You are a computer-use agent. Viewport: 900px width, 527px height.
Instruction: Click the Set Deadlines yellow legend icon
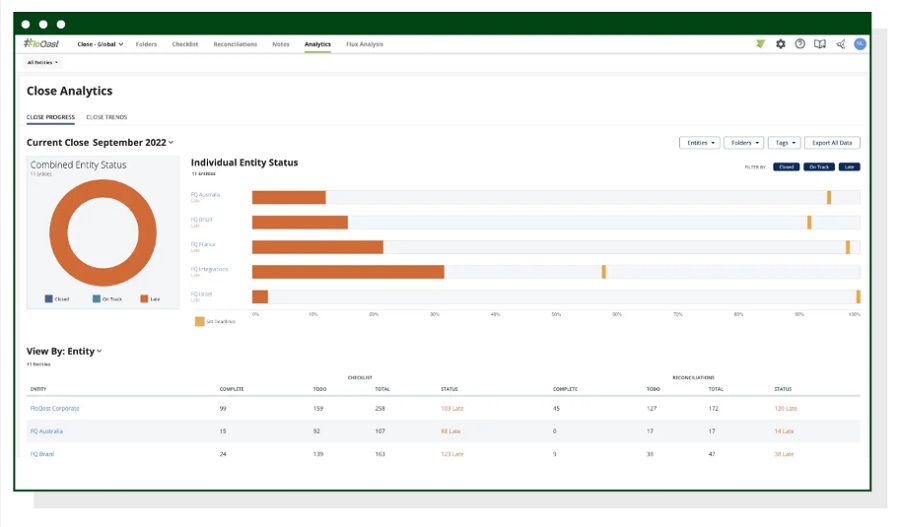click(x=199, y=321)
